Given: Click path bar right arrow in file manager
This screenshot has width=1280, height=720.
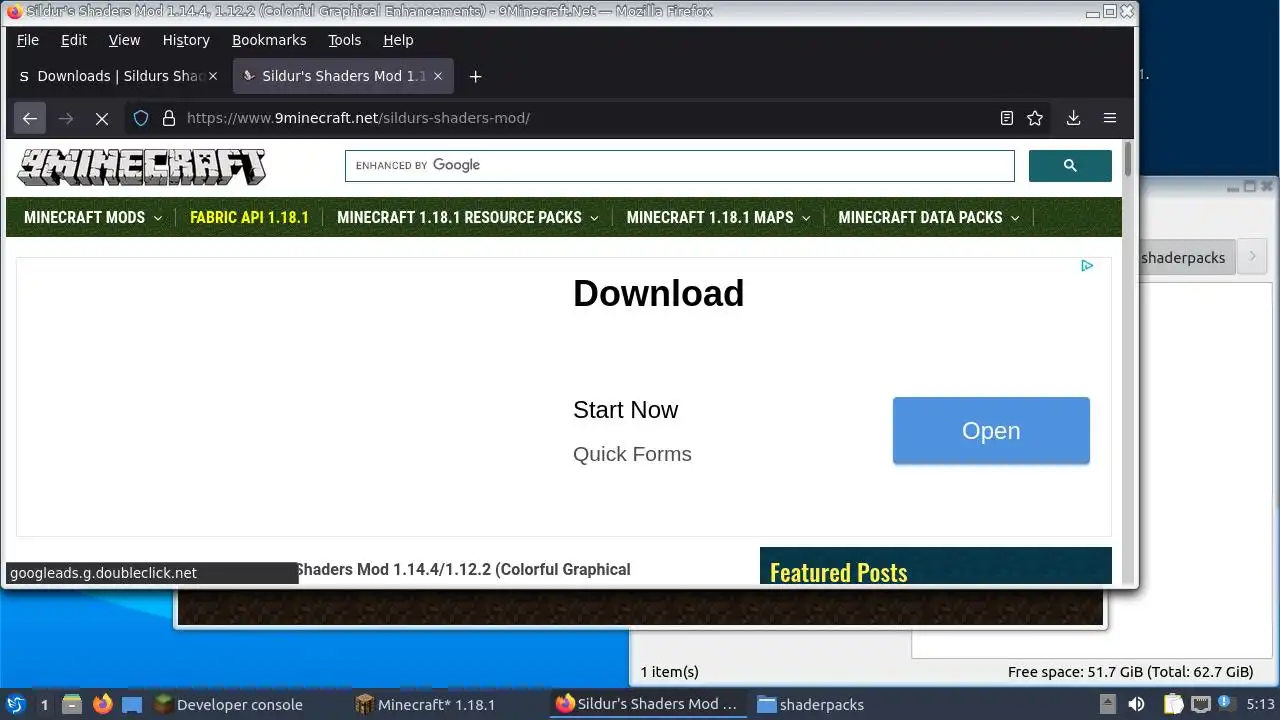Looking at the screenshot, I should click(1251, 258).
